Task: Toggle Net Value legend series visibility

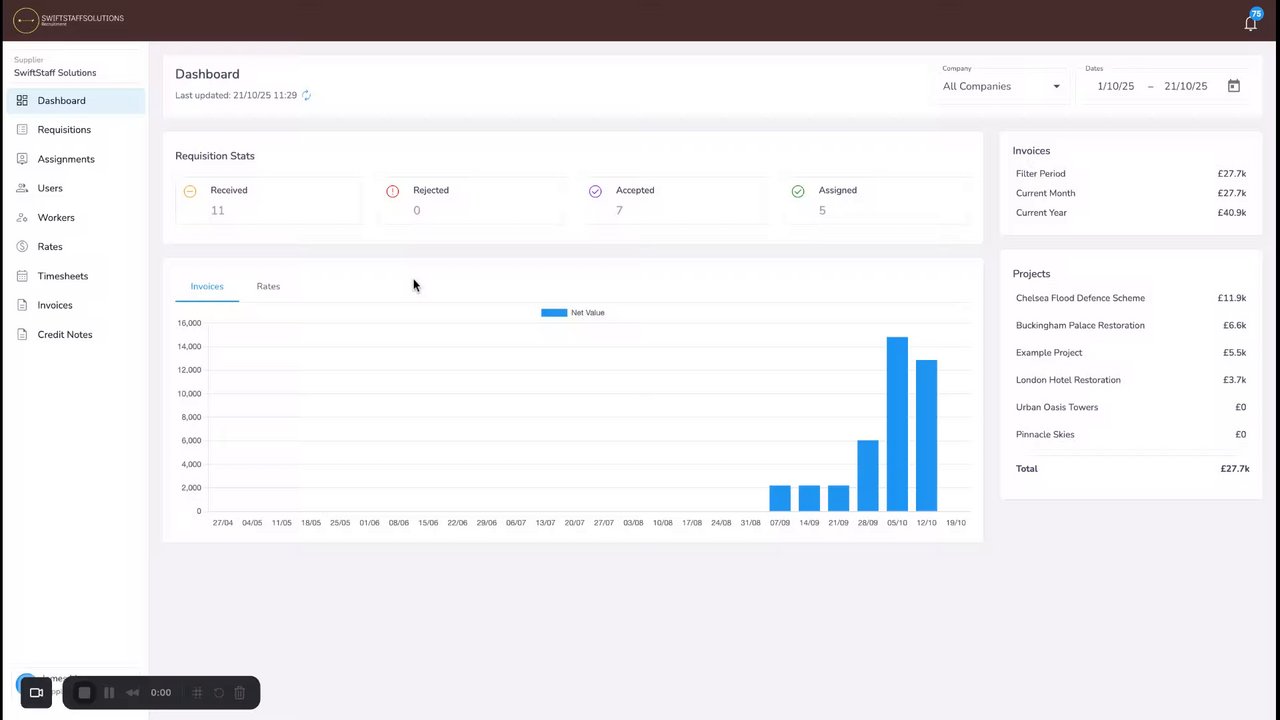Action: click(x=573, y=313)
